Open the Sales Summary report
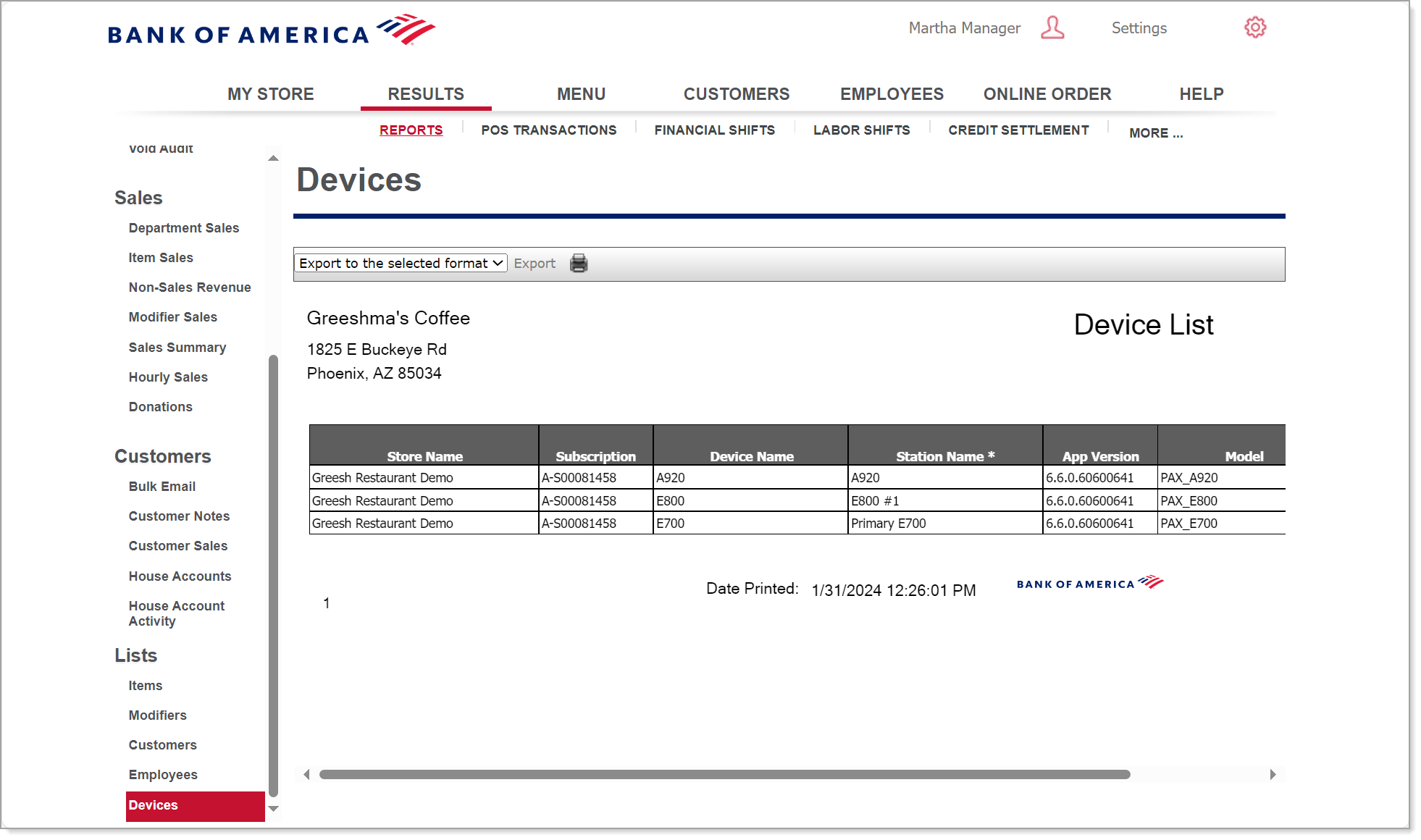 [177, 348]
